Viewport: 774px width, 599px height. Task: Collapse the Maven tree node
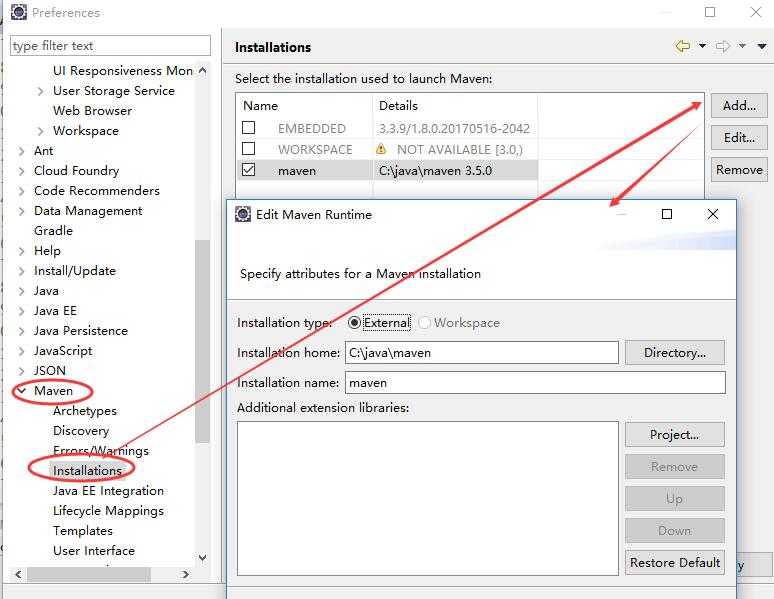[x=21, y=391]
